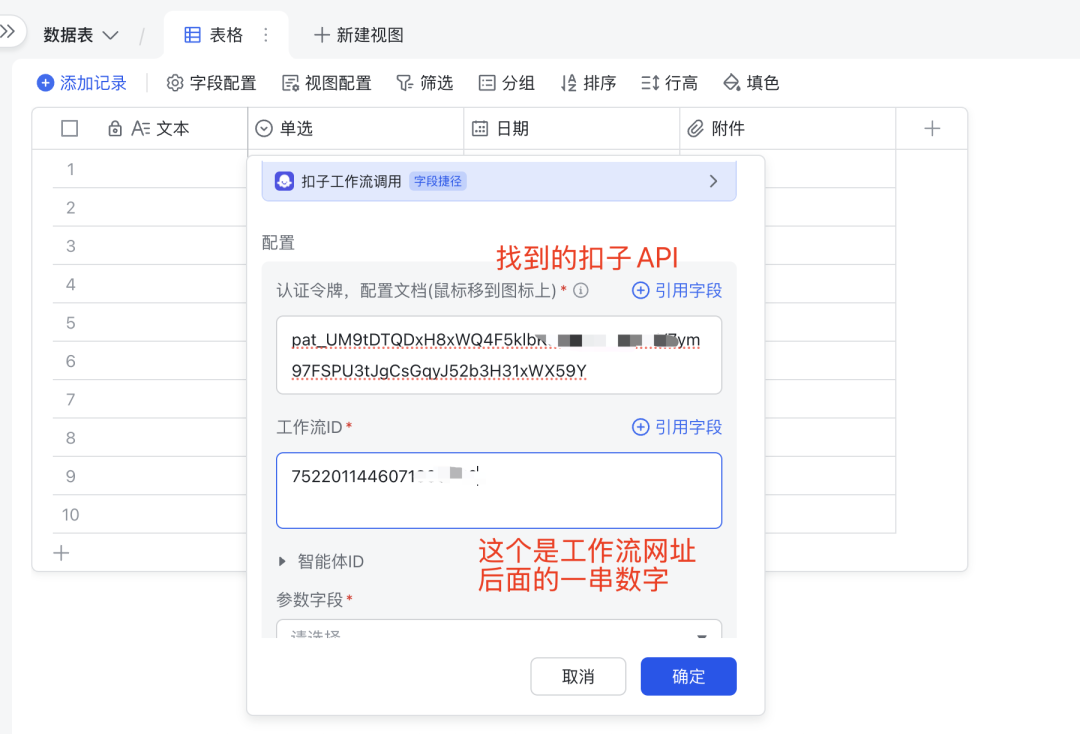Click the 单选 column header
Image resolution: width=1080 pixels, height=734 pixels.
(x=355, y=129)
